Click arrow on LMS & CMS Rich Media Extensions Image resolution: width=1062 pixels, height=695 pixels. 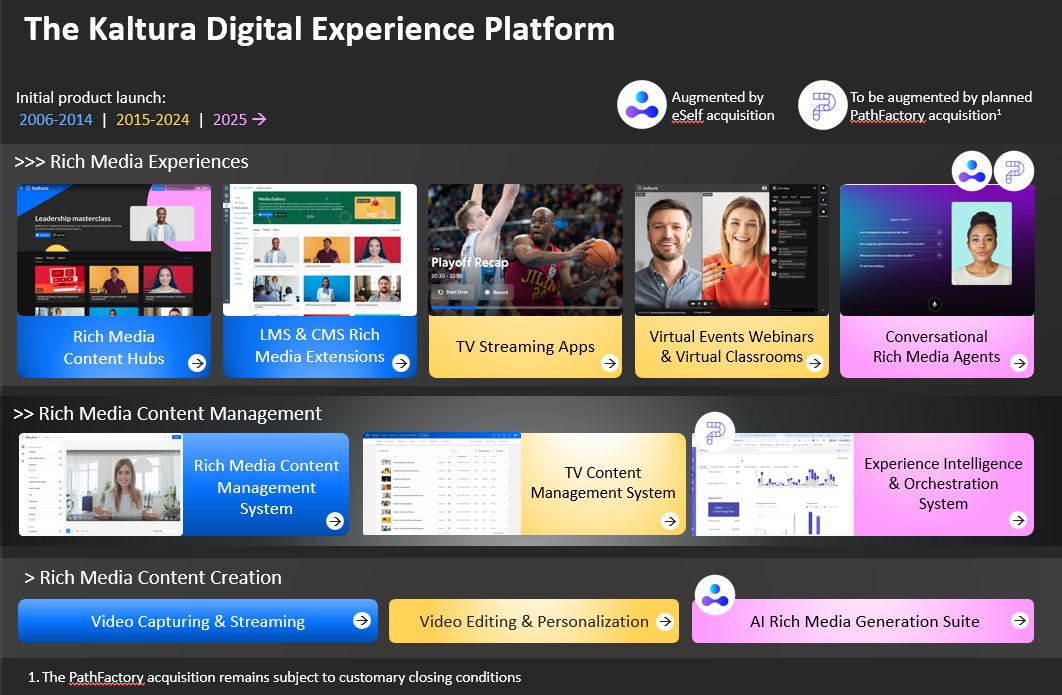[x=401, y=363]
